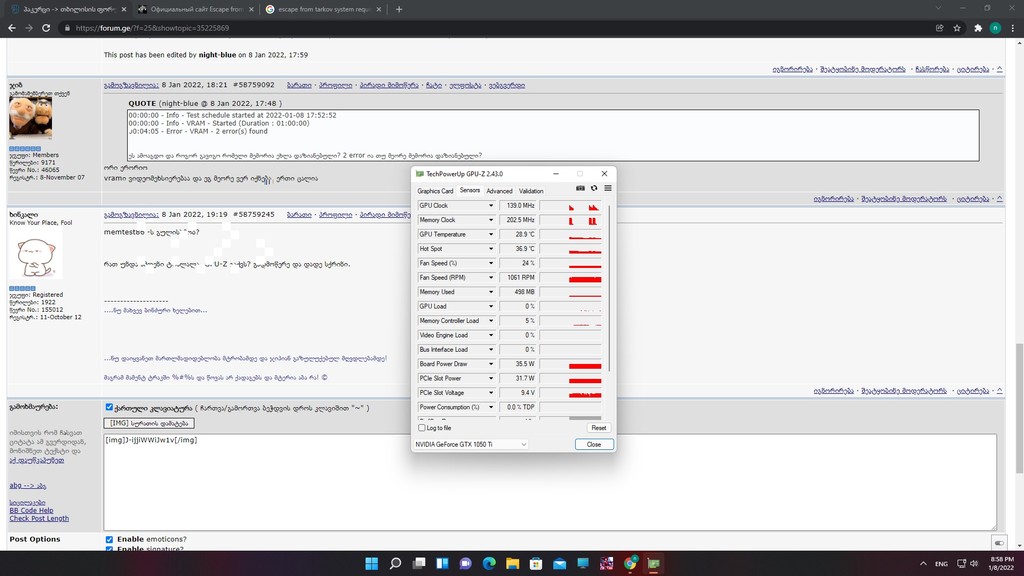Launch Microsoft Edge from the taskbar

coord(489,563)
